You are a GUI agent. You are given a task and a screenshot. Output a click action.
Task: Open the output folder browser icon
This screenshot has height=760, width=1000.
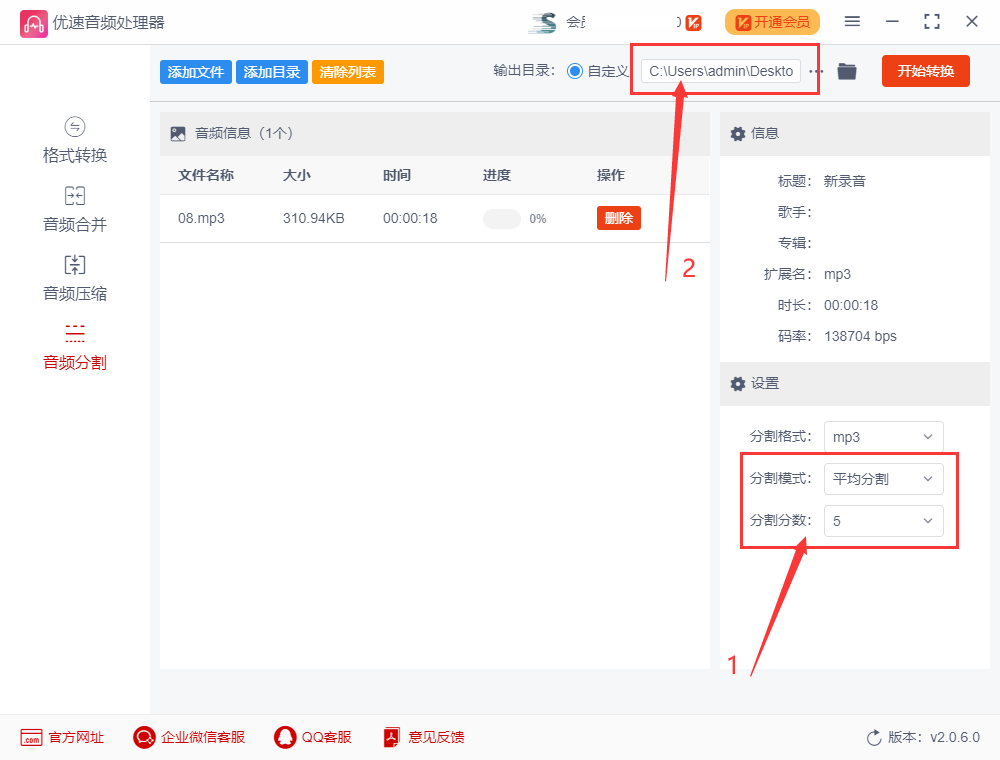[846, 71]
